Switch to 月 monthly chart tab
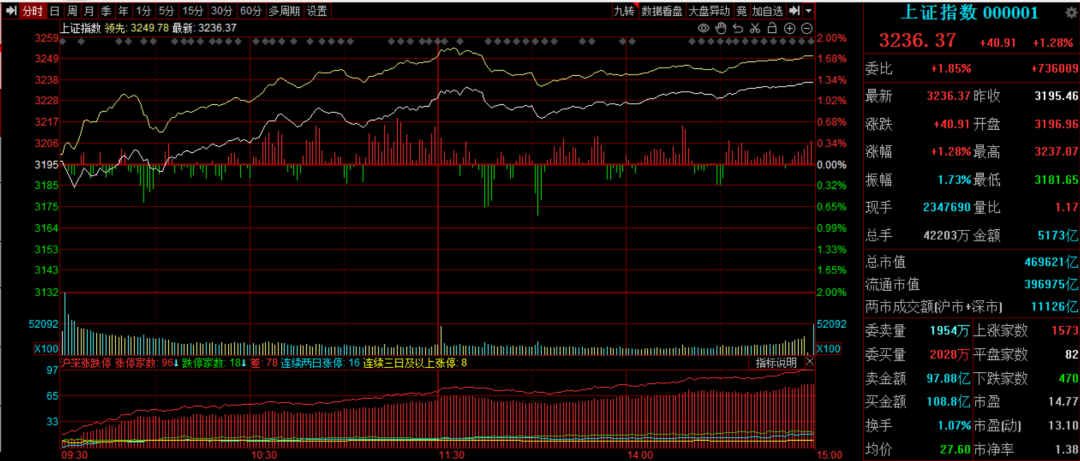 [89, 11]
